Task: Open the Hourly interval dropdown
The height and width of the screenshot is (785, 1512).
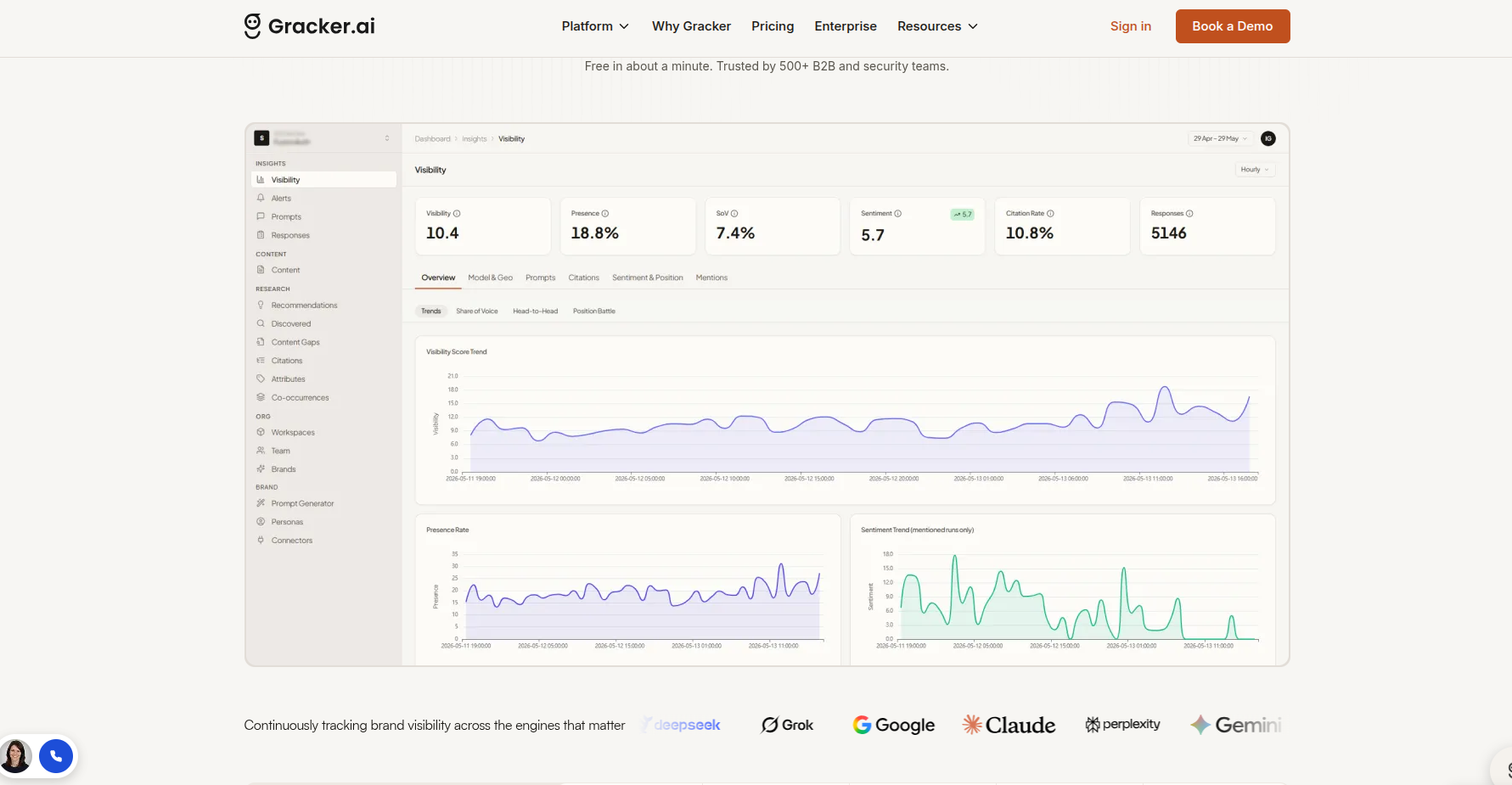Action: (x=1255, y=170)
